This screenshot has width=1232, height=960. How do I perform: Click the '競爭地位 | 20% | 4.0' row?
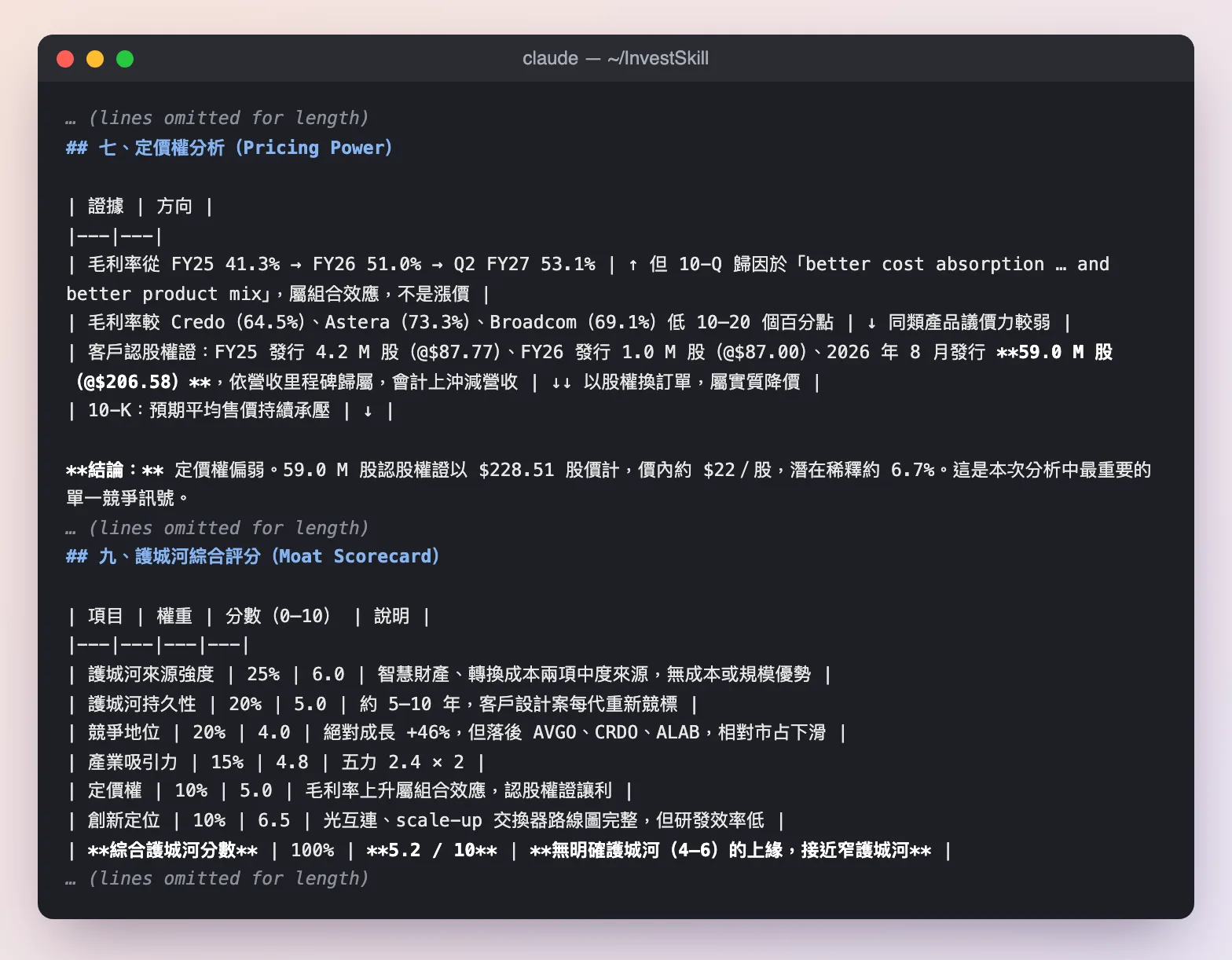click(456, 732)
